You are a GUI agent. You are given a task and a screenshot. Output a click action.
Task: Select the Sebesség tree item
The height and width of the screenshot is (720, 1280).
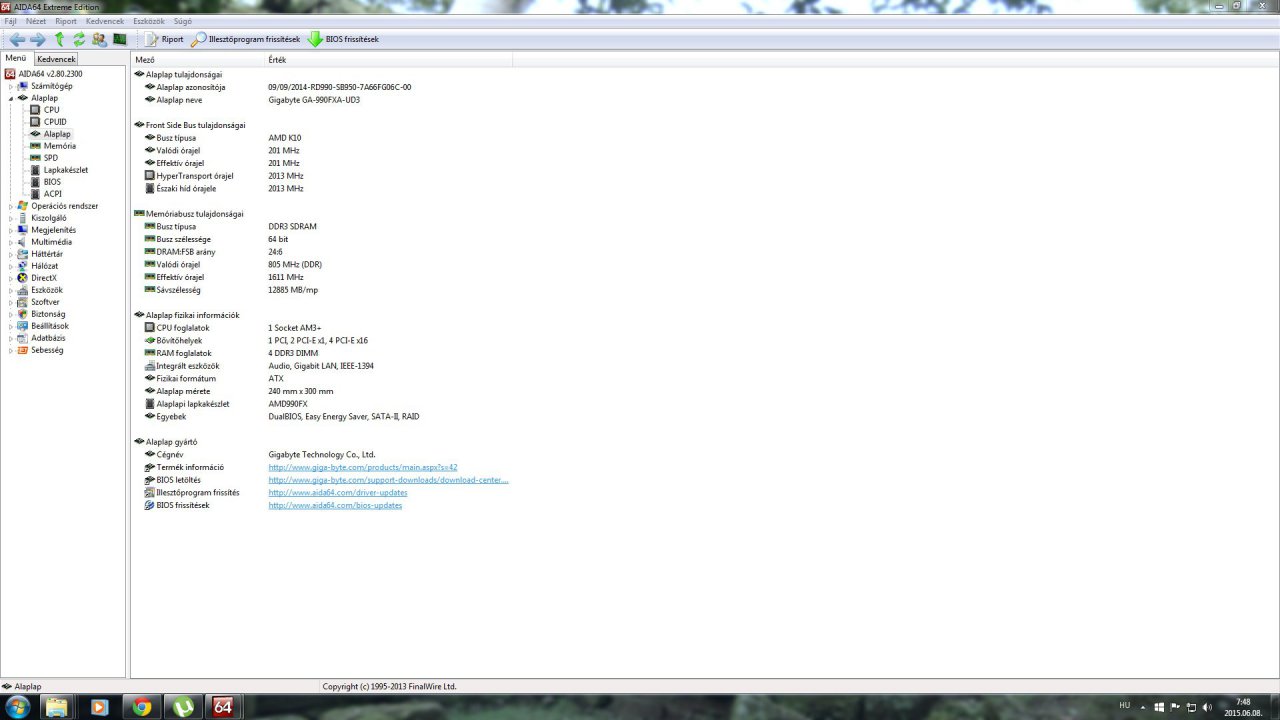click(x=47, y=350)
